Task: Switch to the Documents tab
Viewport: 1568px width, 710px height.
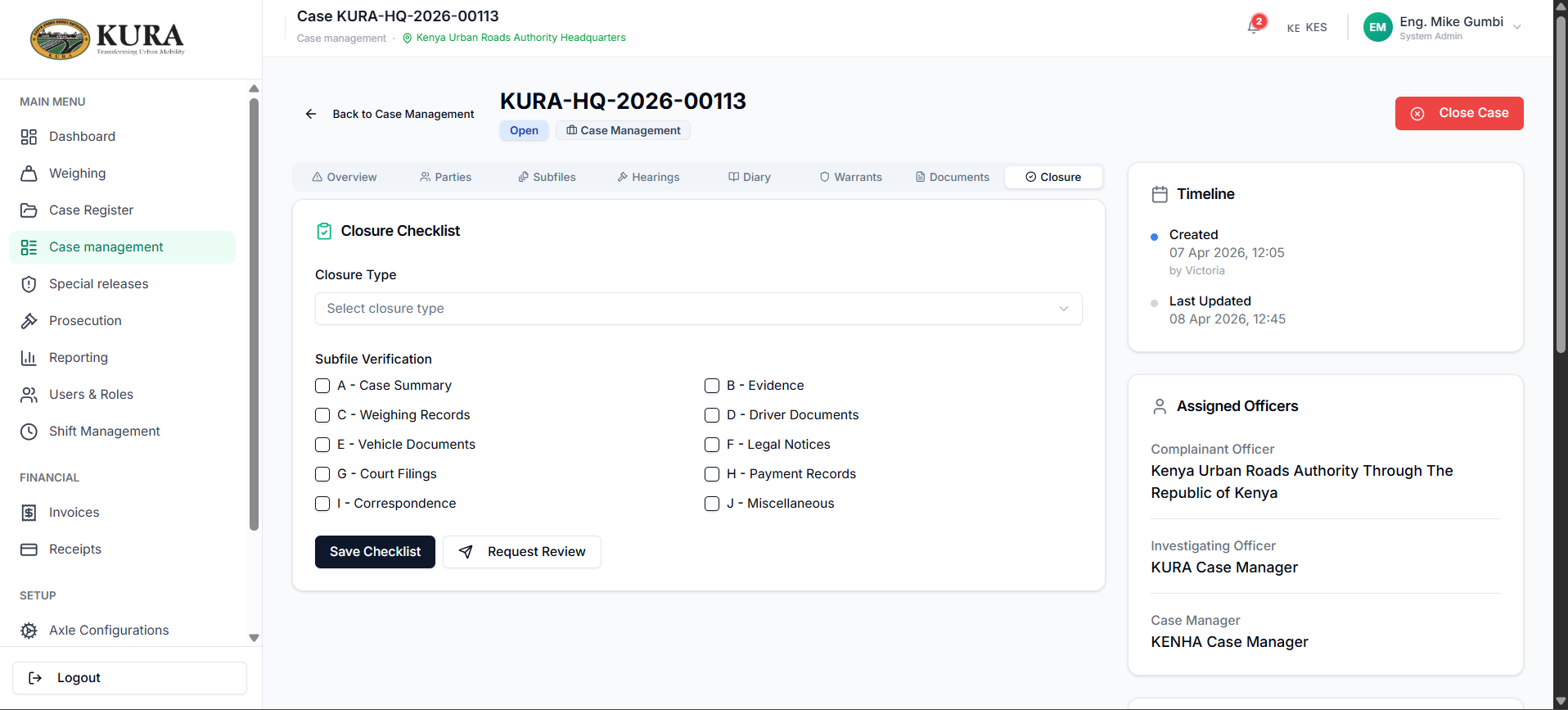Action: tap(953, 177)
